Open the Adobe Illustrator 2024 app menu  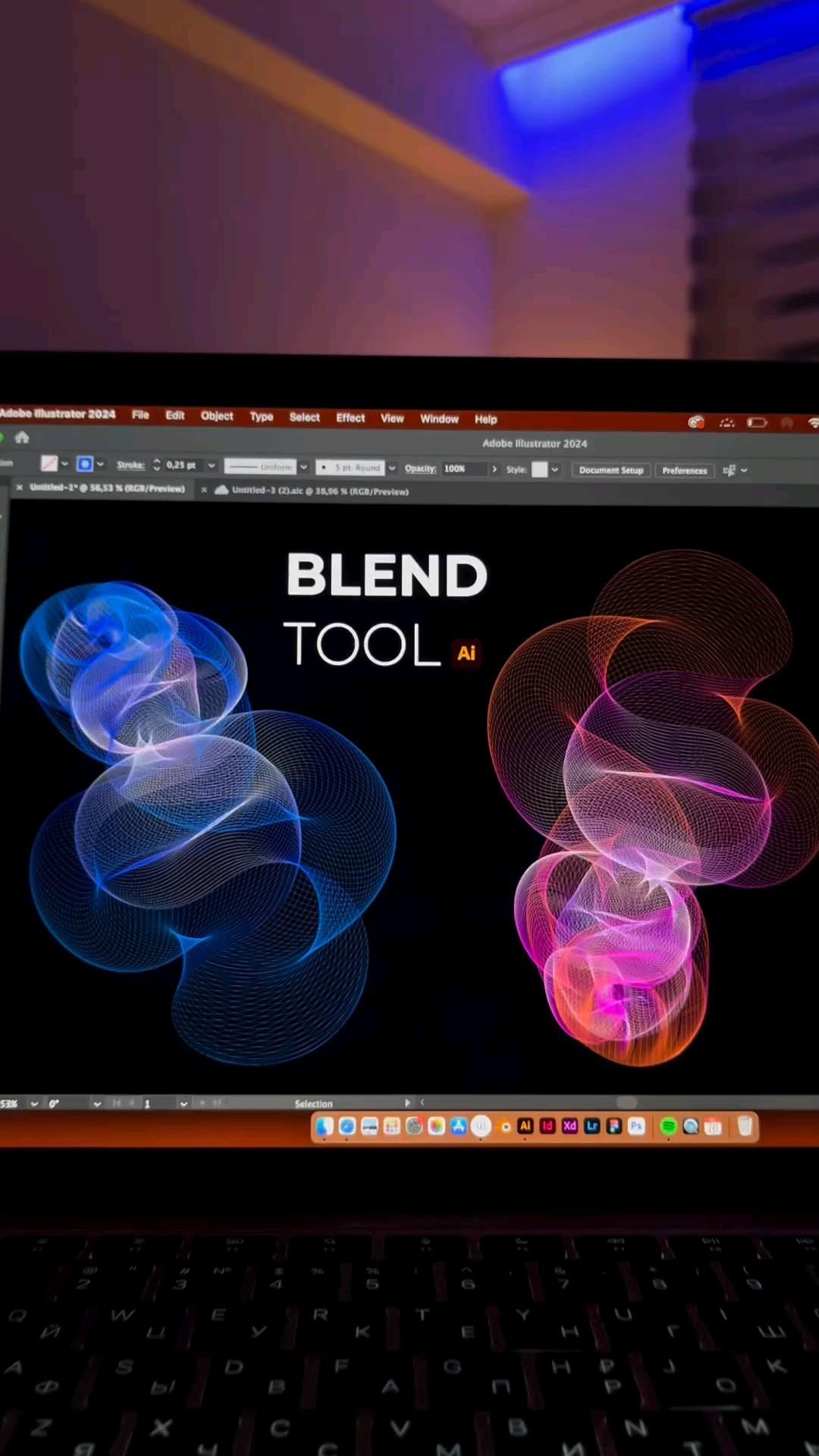point(58,414)
